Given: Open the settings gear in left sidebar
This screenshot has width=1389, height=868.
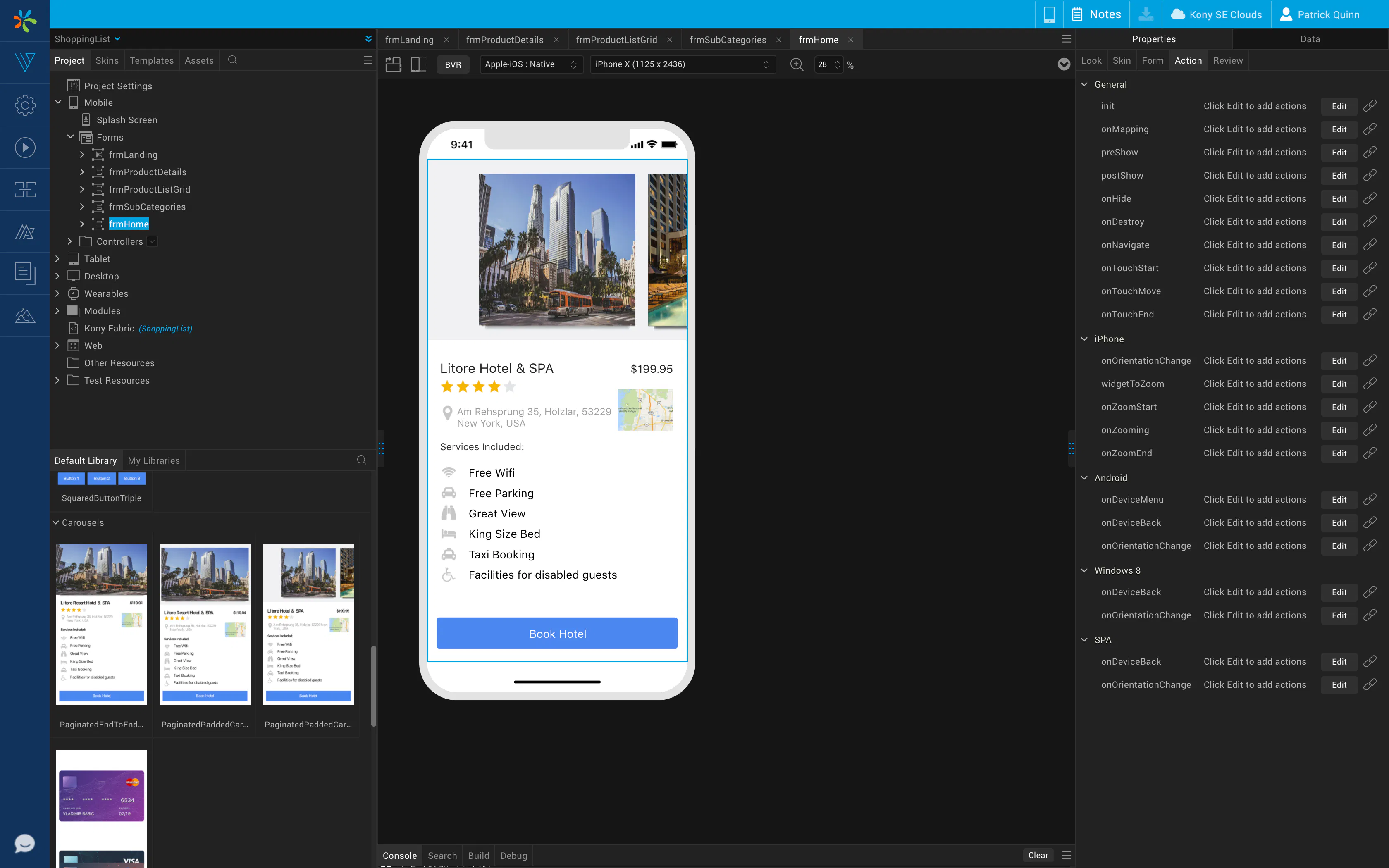Looking at the screenshot, I should (25, 105).
